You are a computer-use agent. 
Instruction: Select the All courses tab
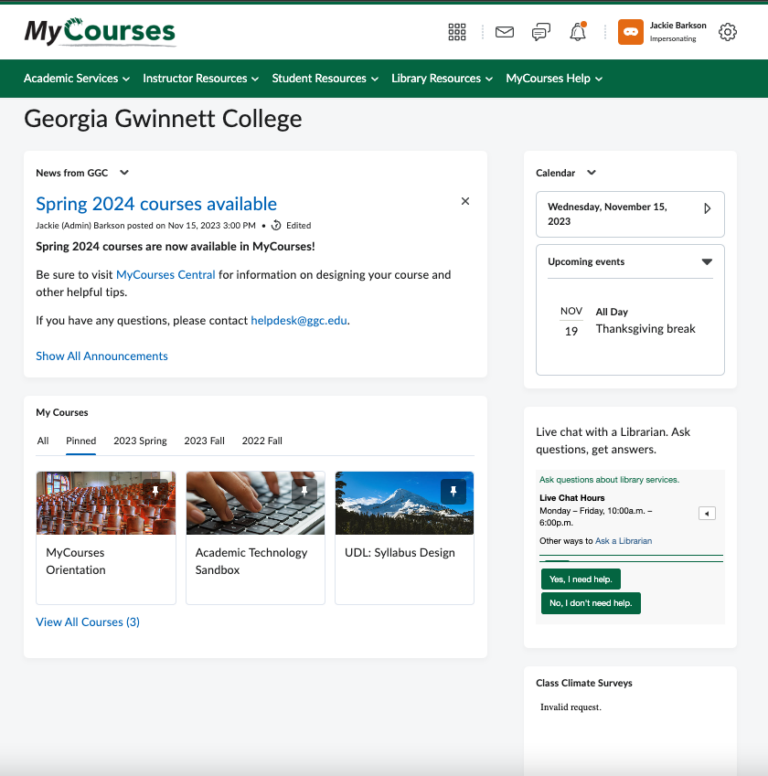pos(43,440)
